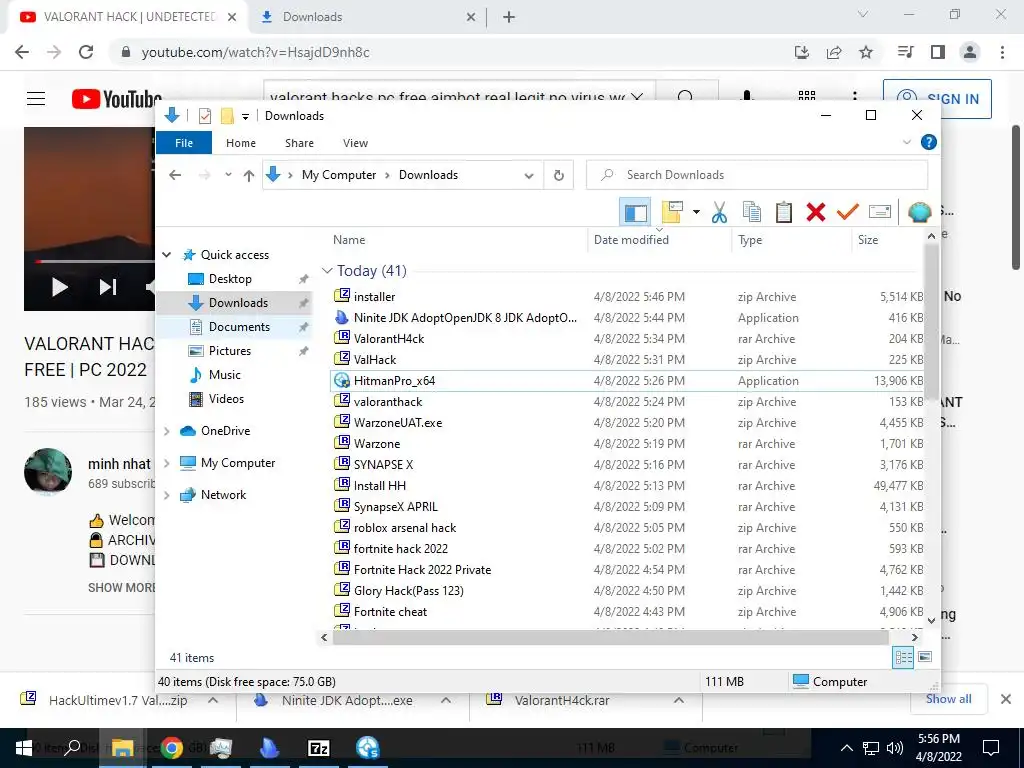Viewport: 1024px width, 768px height.
Task: Select the ValorantH4ck rar file
Action: coord(627,339)
